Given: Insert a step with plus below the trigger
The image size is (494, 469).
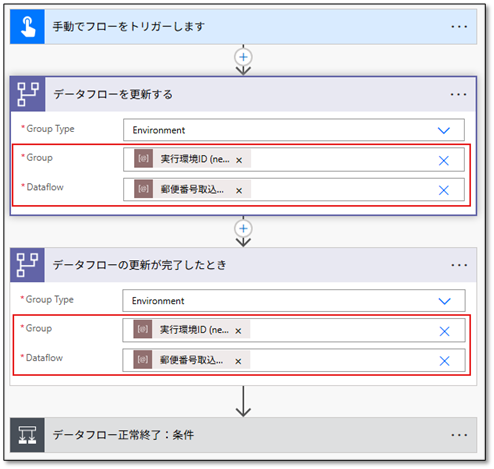Looking at the screenshot, I should coord(243,57).
